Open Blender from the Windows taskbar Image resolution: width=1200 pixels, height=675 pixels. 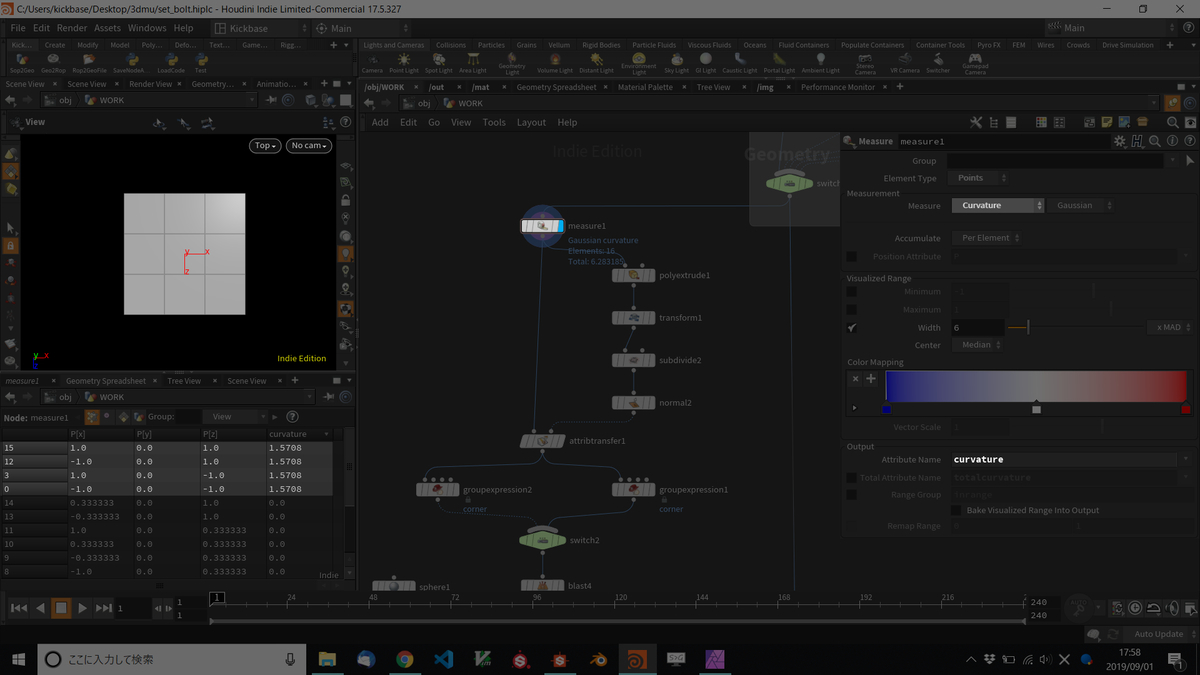[597, 660]
